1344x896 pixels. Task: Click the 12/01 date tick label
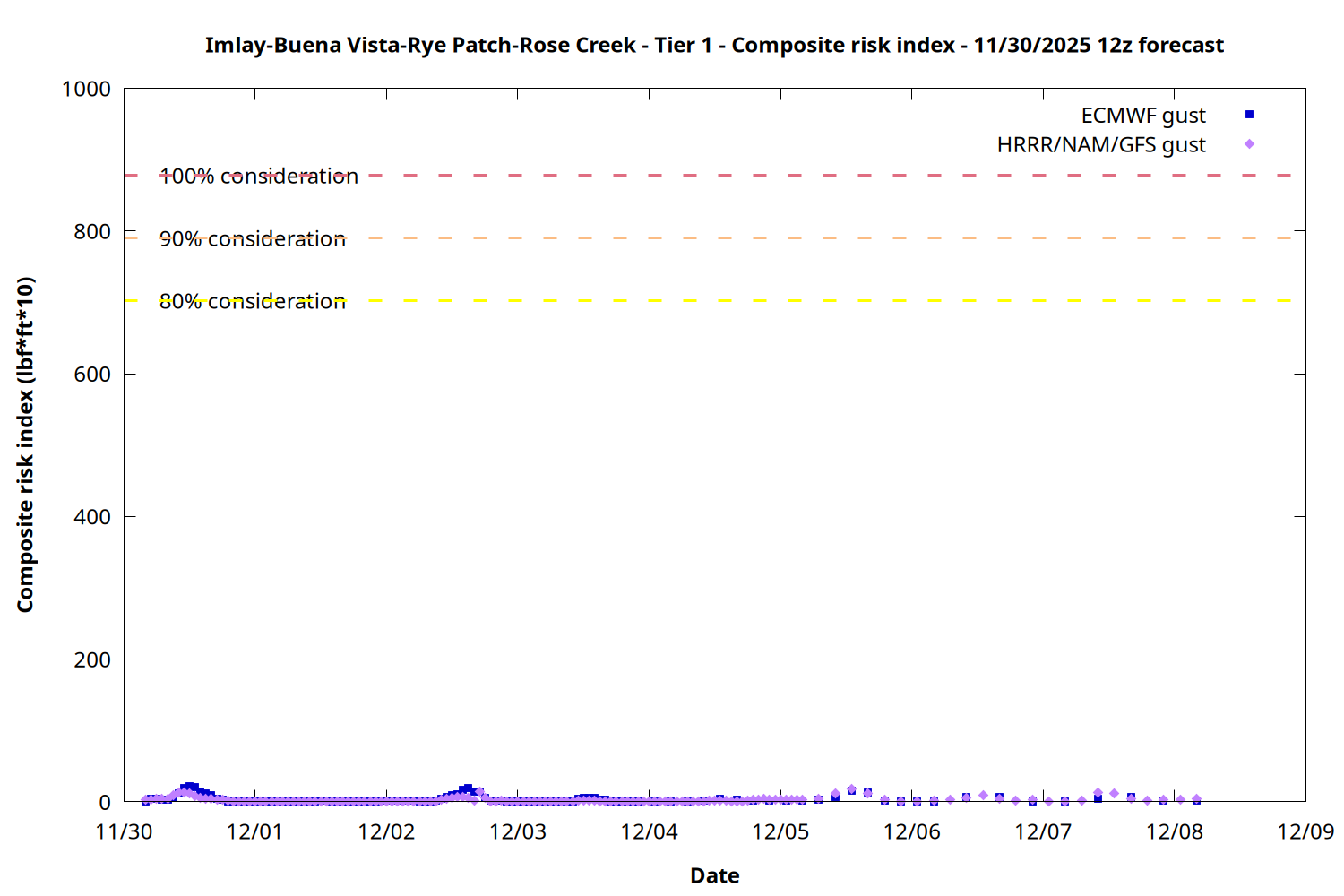[254, 831]
